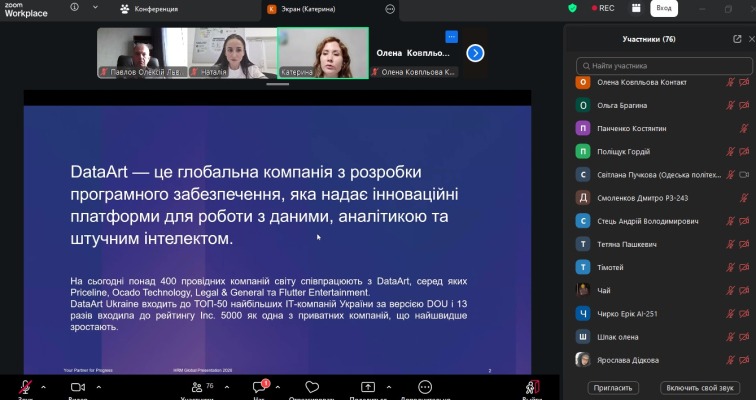
Task: Select participant Тімотей
Action: (661, 267)
